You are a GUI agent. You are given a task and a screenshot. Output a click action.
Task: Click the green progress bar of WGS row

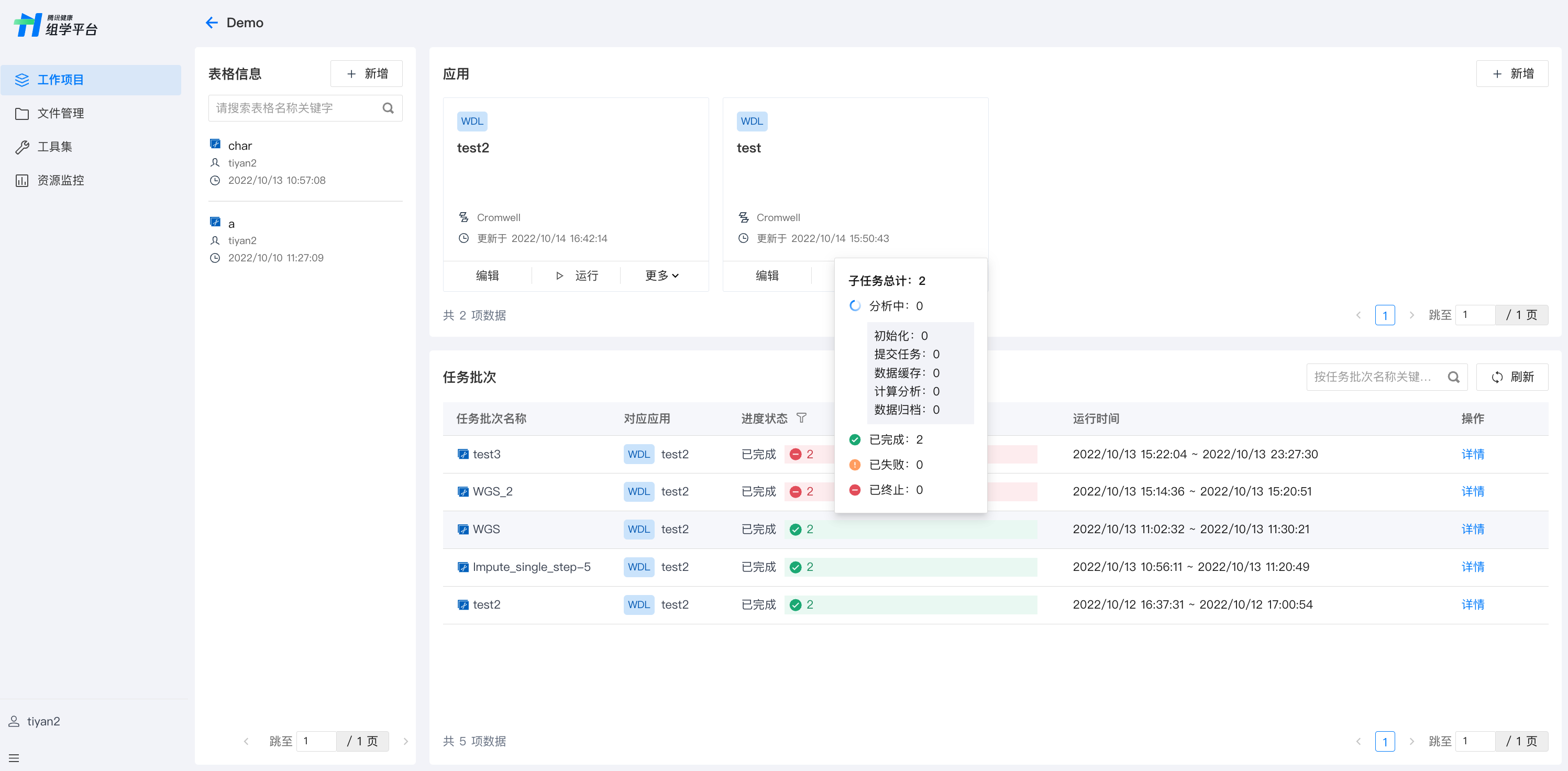pos(910,529)
